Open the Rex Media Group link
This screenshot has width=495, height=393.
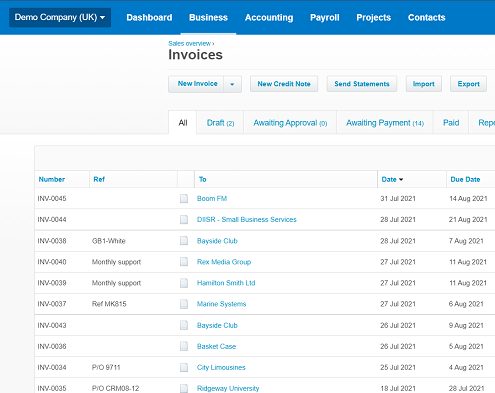pos(224,262)
